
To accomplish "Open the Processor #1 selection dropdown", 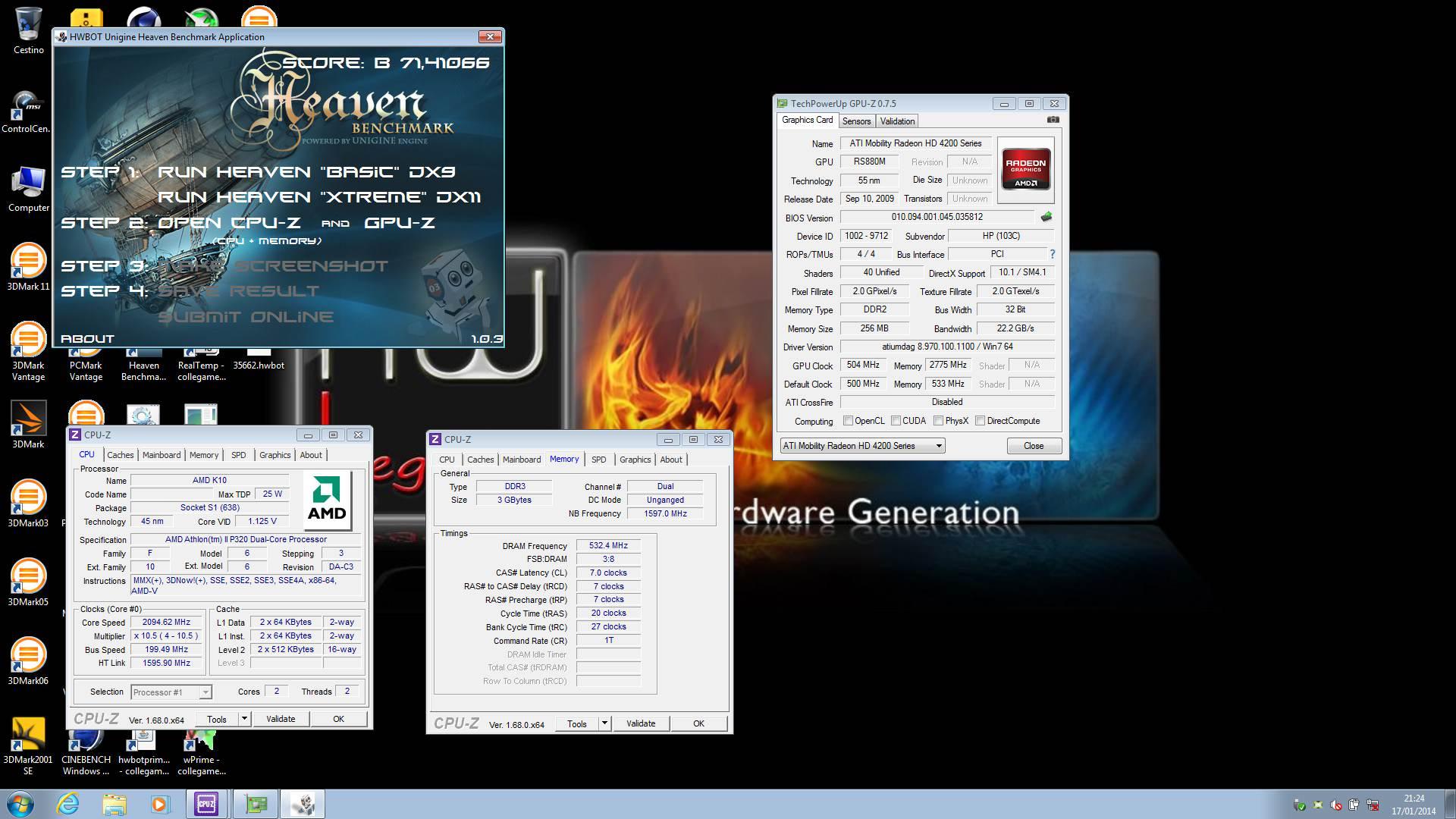I will click(x=171, y=692).
